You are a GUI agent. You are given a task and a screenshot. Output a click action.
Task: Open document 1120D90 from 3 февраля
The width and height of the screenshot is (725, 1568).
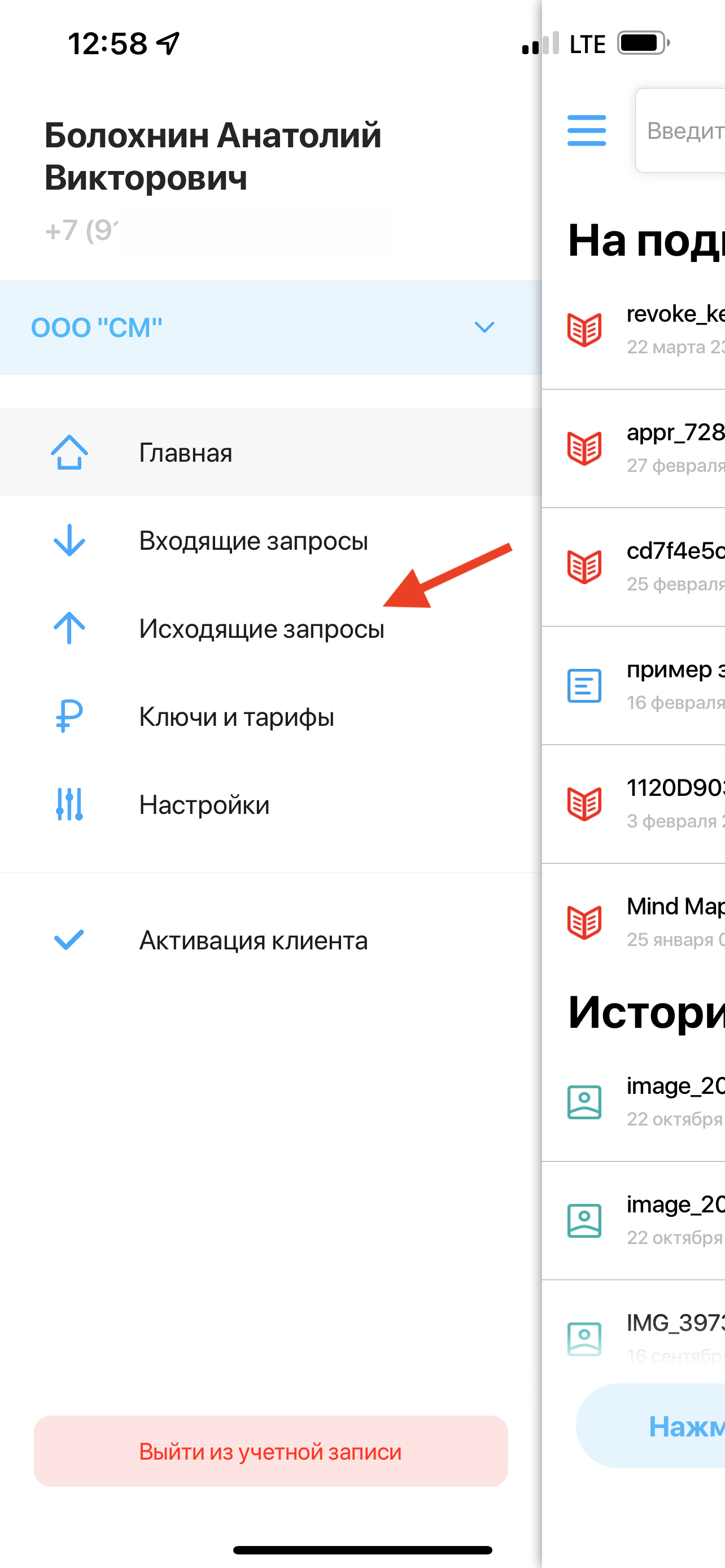[x=634, y=804]
